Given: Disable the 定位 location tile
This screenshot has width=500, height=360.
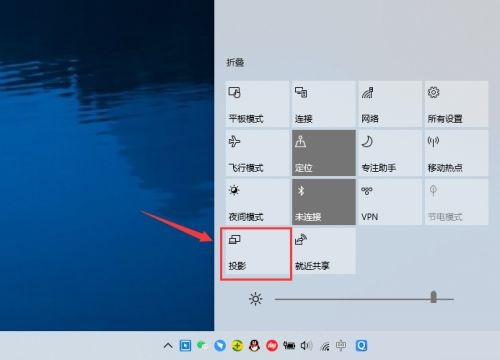Looking at the screenshot, I should 324,153.
